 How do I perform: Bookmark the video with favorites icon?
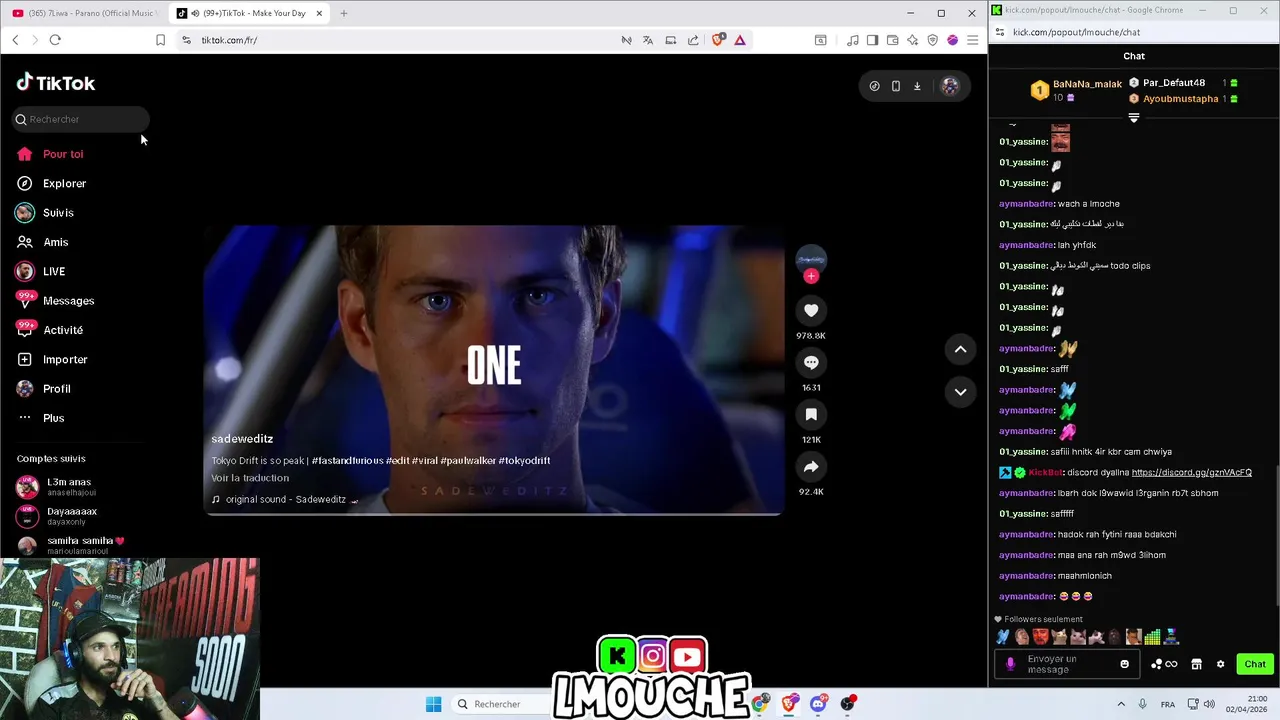point(811,414)
